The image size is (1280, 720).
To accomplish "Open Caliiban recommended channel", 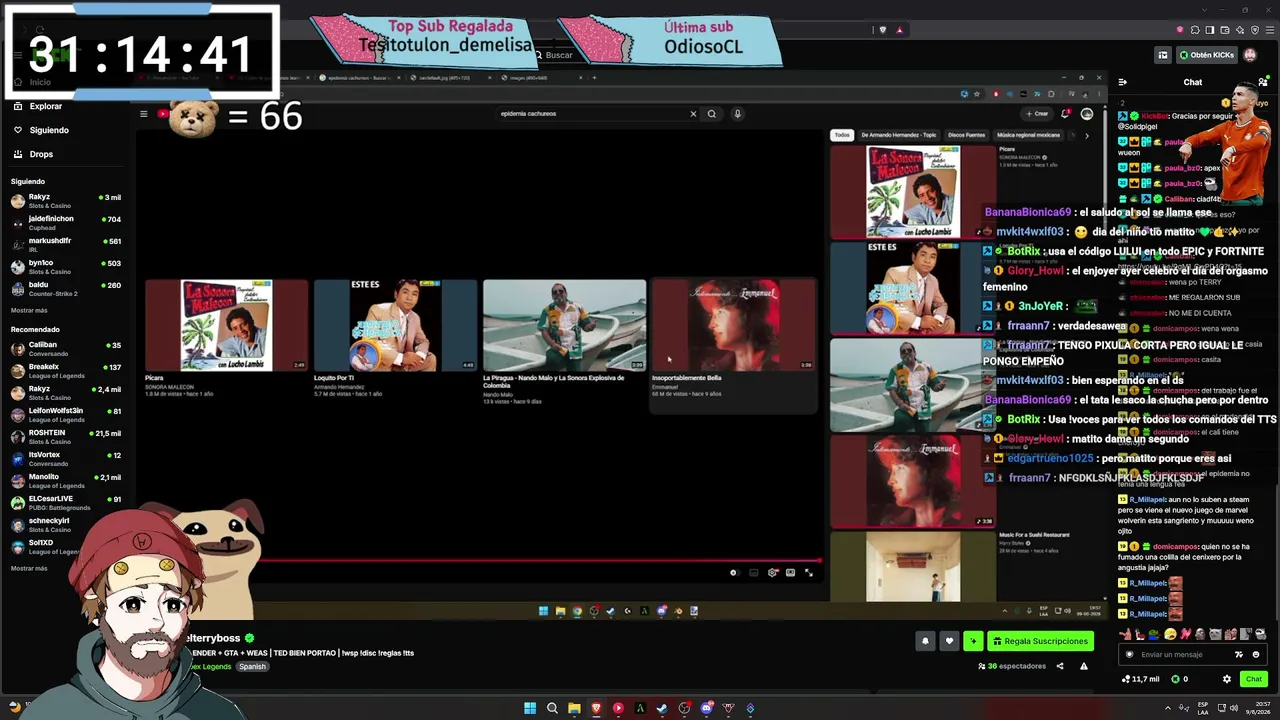I will tap(66, 348).
